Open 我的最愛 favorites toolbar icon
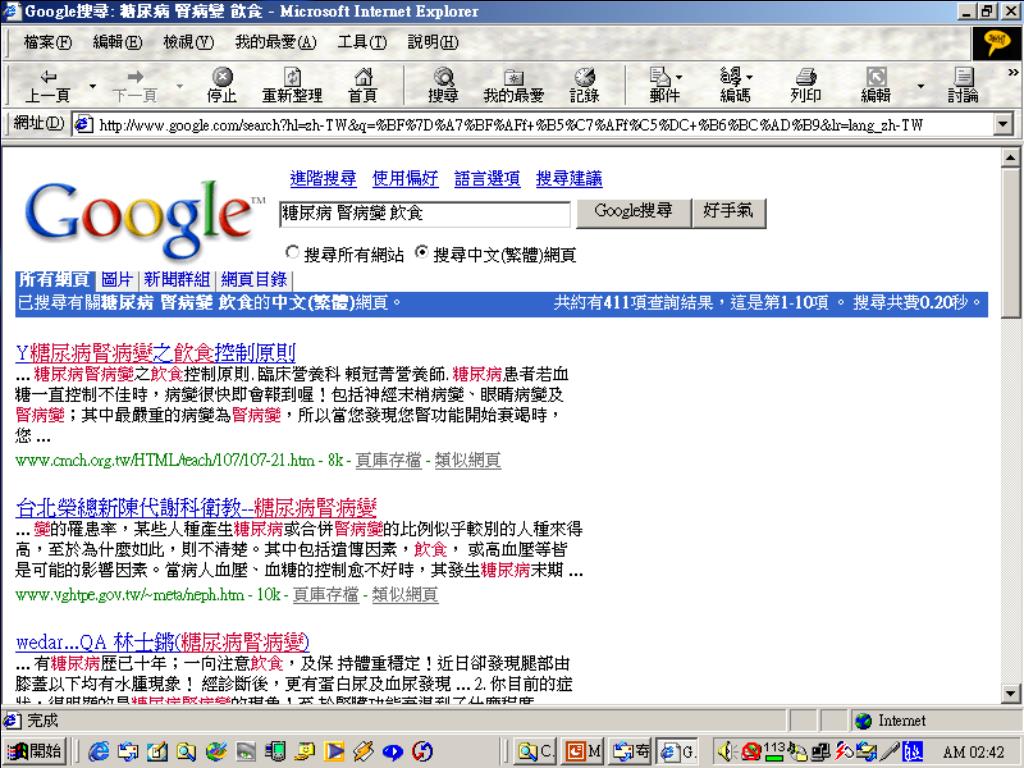Viewport: 1024px width, 768px height. pos(513,86)
